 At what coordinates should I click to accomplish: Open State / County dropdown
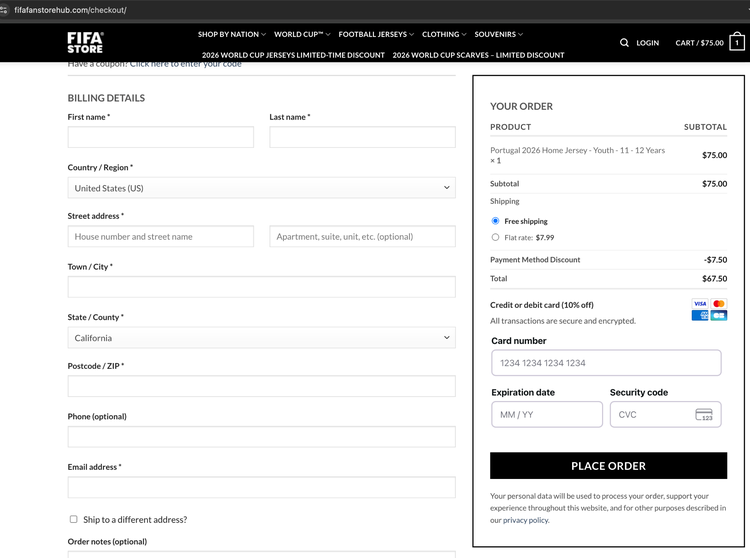261,338
